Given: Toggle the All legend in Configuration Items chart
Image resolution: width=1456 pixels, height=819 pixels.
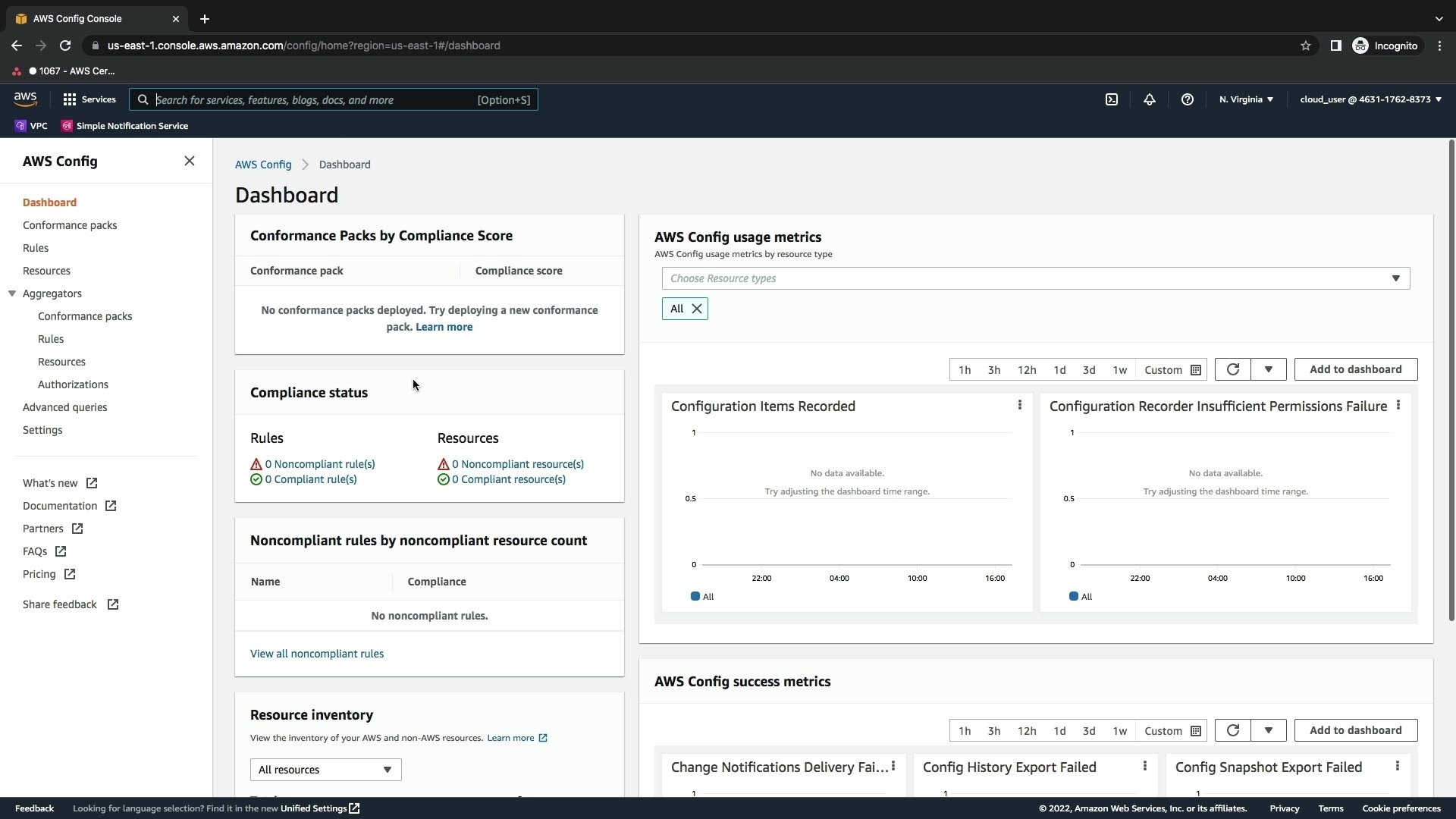Looking at the screenshot, I should [x=702, y=597].
